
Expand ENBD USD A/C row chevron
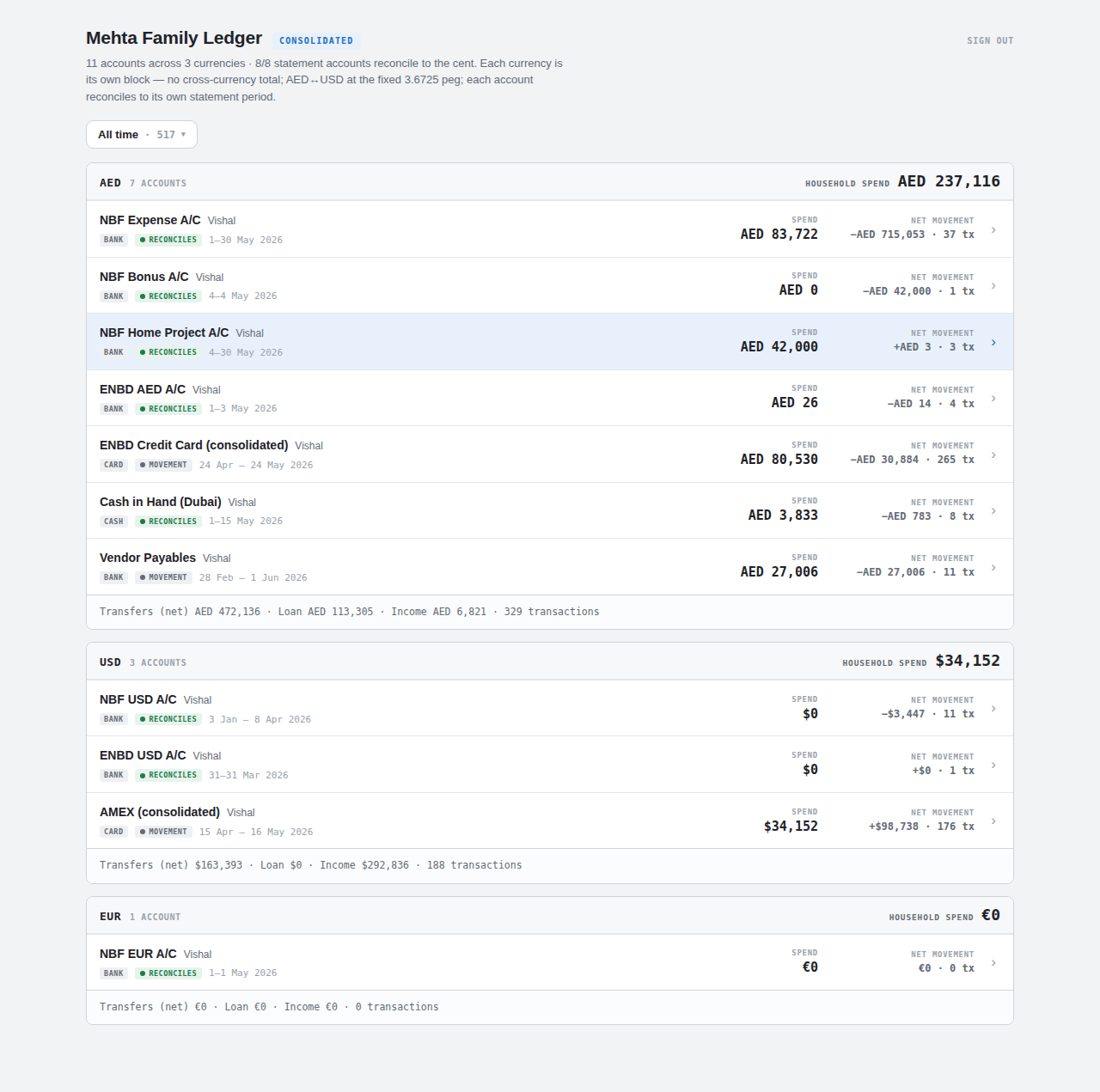click(993, 765)
